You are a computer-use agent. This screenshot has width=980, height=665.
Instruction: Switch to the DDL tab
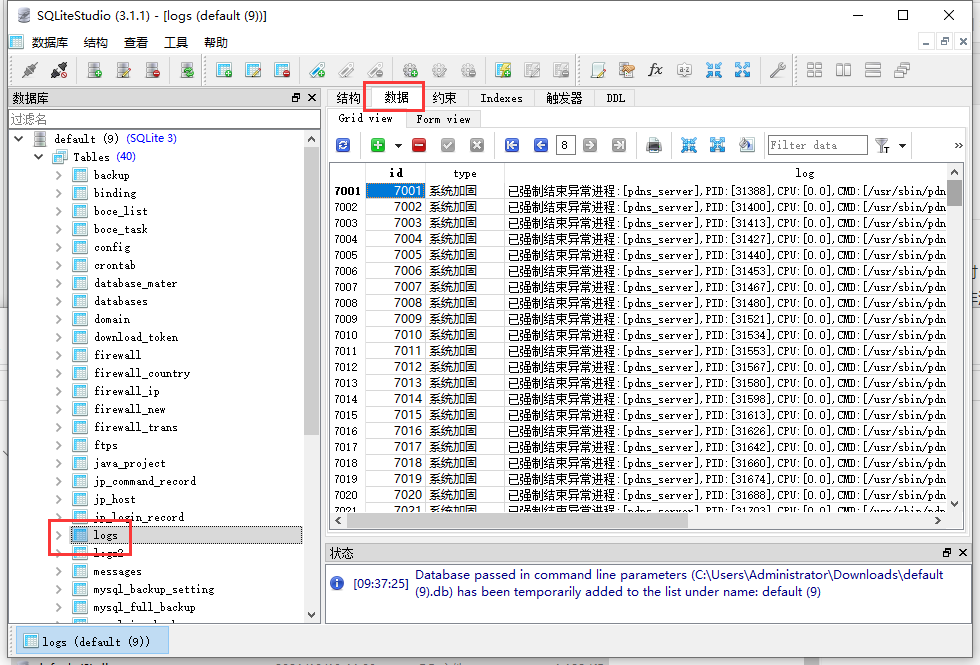(x=616, y=98)
